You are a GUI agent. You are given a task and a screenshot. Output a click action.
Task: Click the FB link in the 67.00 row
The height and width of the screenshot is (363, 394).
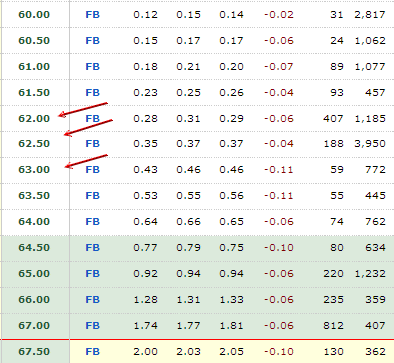tap(92, 326)
